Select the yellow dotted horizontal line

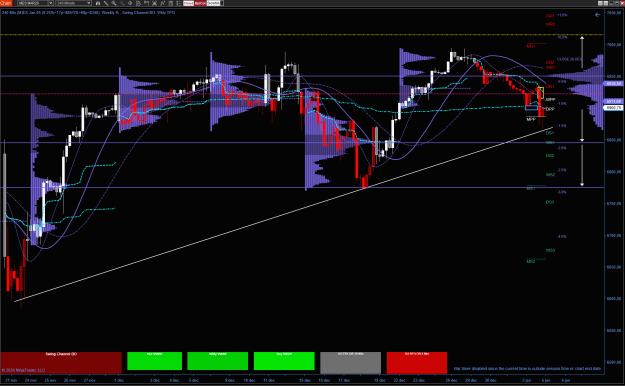click(302, 35)
